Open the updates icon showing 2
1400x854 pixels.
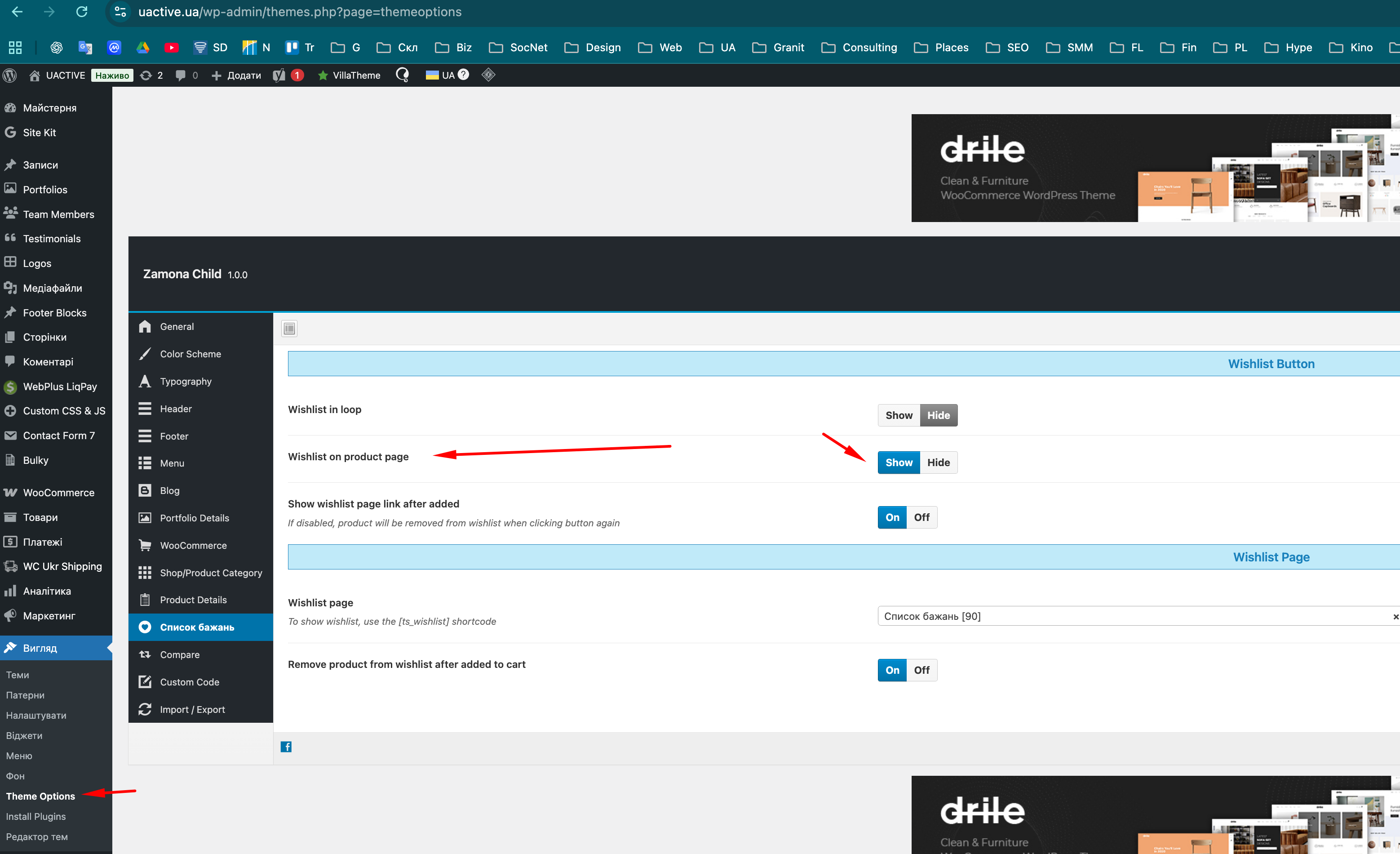[151, 75]
